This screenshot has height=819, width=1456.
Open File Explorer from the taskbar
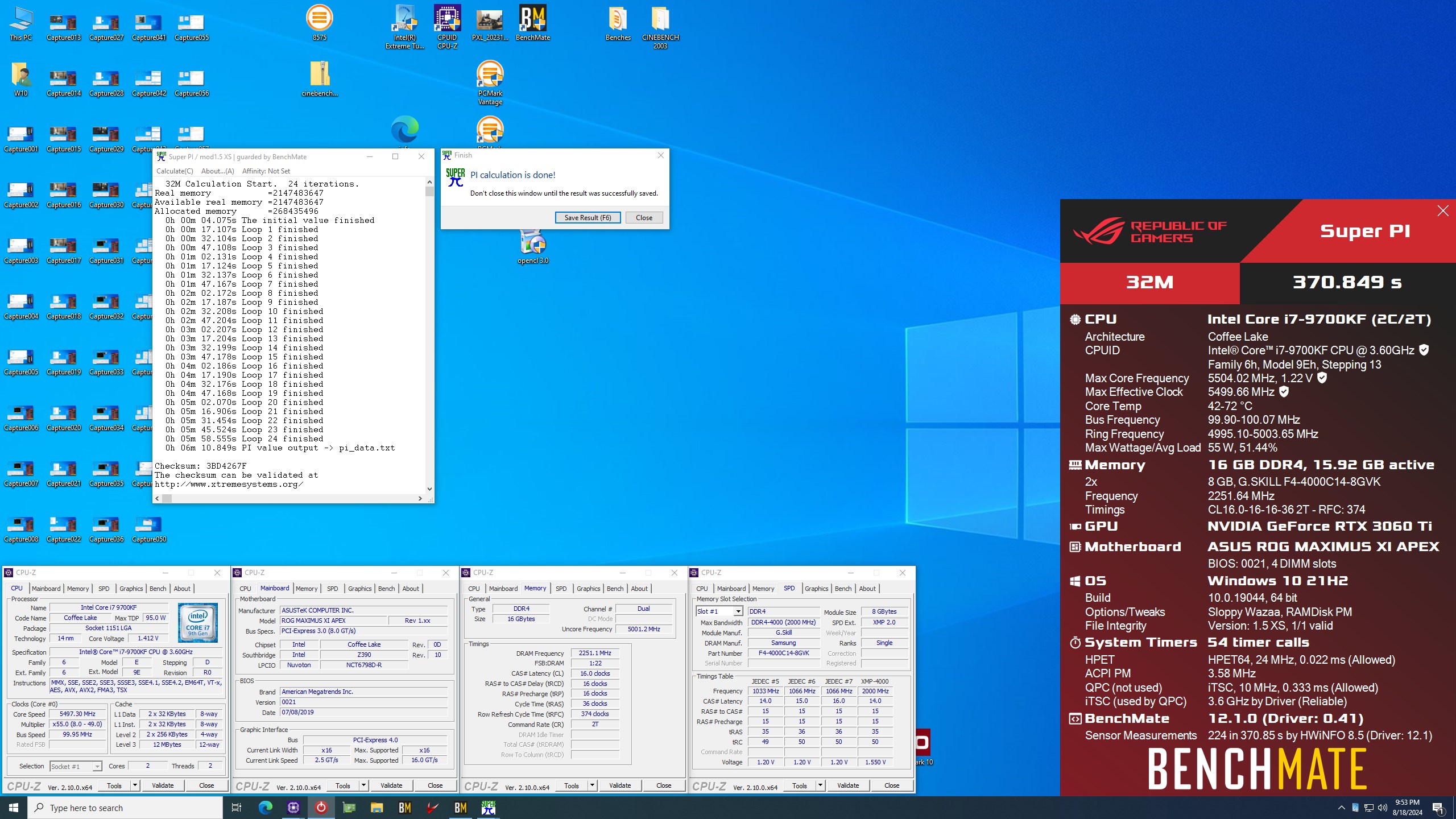tap(377, 808)
